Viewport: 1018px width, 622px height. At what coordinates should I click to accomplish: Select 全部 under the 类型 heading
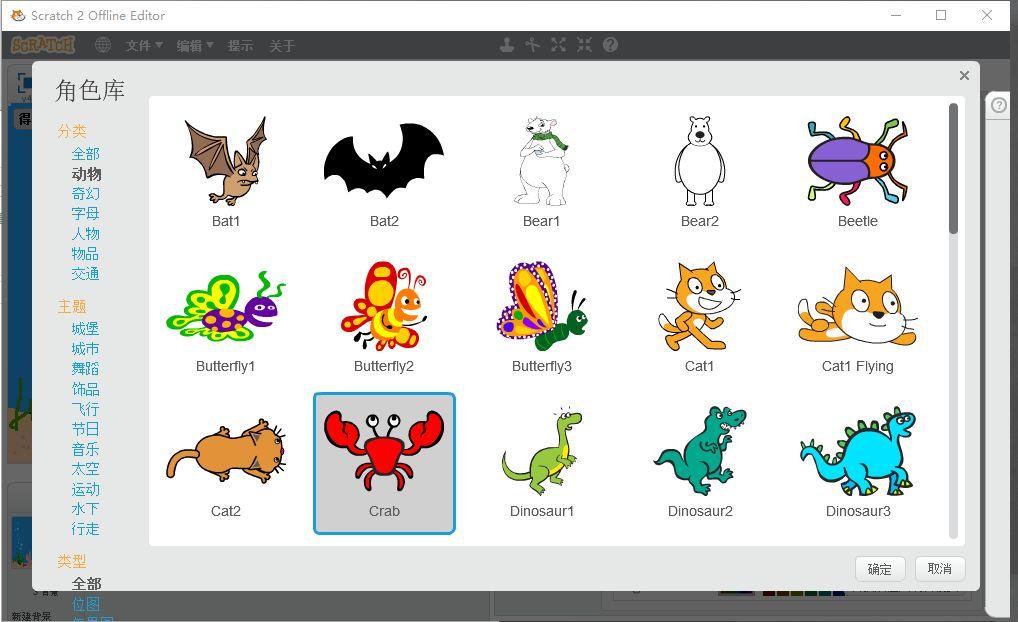pos(86,584)
